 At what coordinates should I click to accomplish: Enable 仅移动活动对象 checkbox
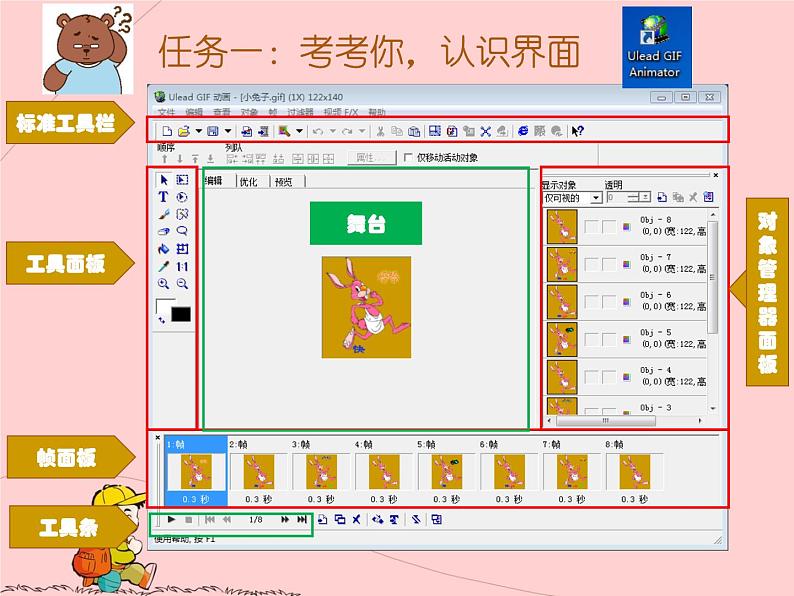click(x=408, y=157)
